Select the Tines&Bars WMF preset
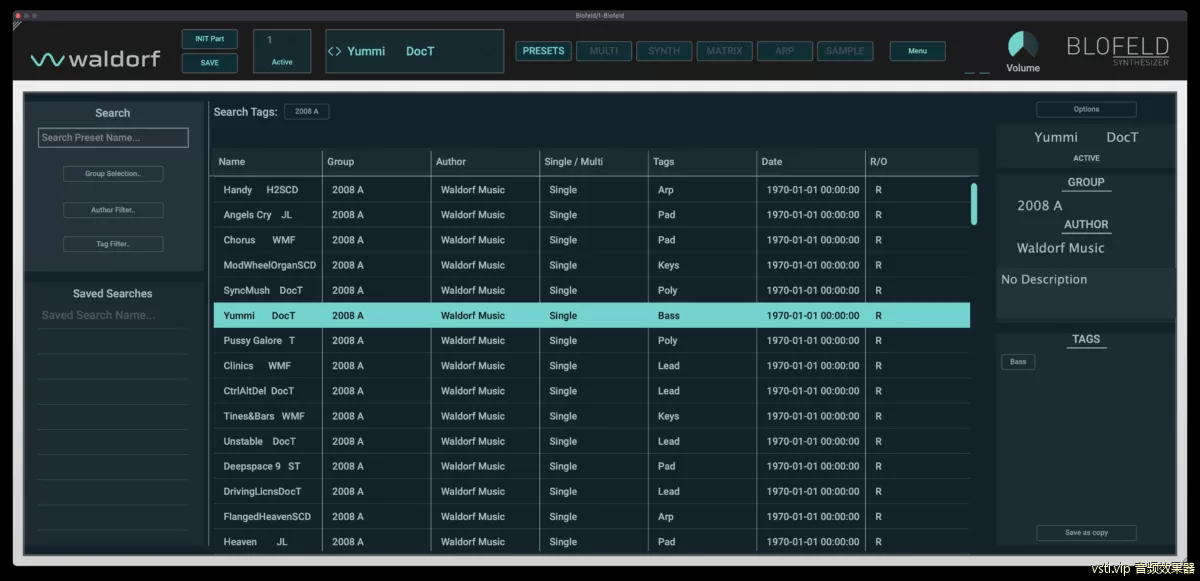Screen dimensions: 1200x581 pyautogui.click(x=591, y=416)
